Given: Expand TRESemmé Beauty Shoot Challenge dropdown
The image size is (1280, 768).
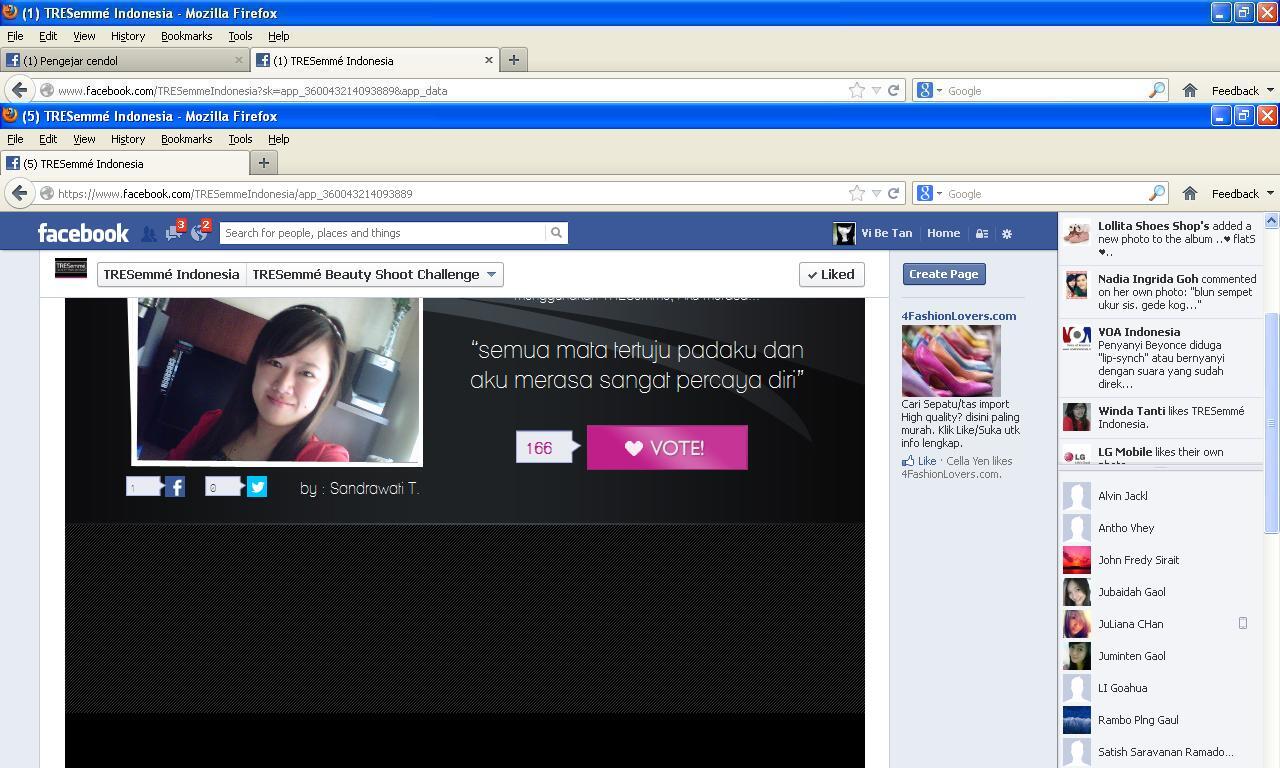Looking at the screenshot, I should click(491, 274).
